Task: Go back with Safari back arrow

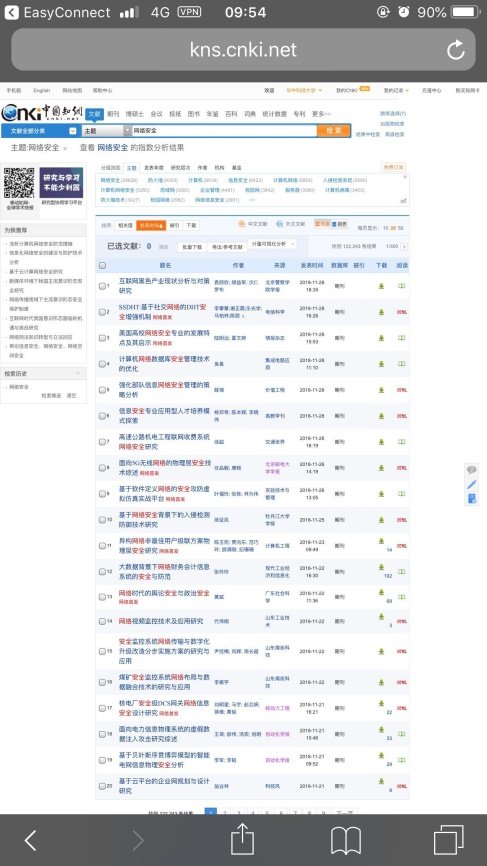Action: pyautogui.click(x=30, y=841)
